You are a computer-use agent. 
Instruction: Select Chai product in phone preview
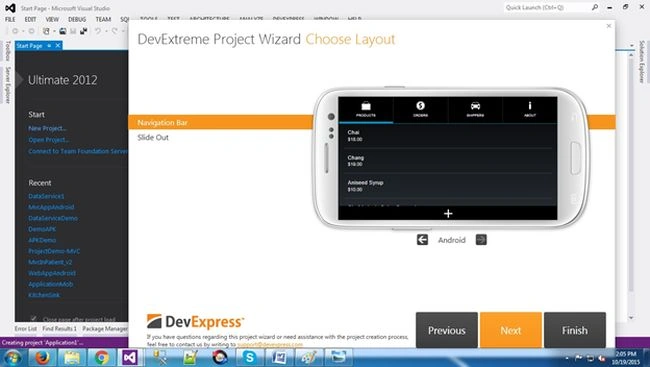tap(448, 136)
